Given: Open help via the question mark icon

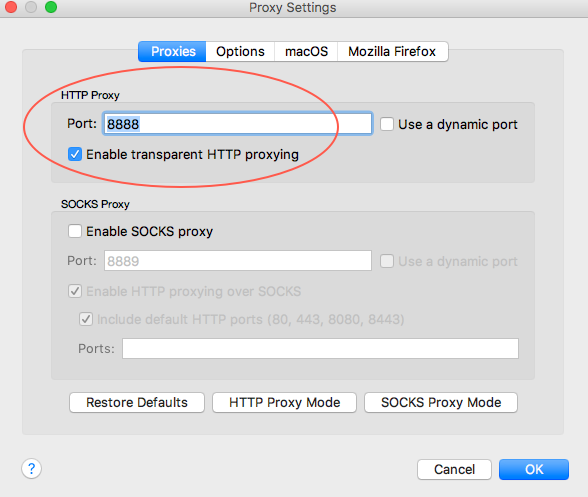Looking at the screenshot, I should click(x=32, y=469).
